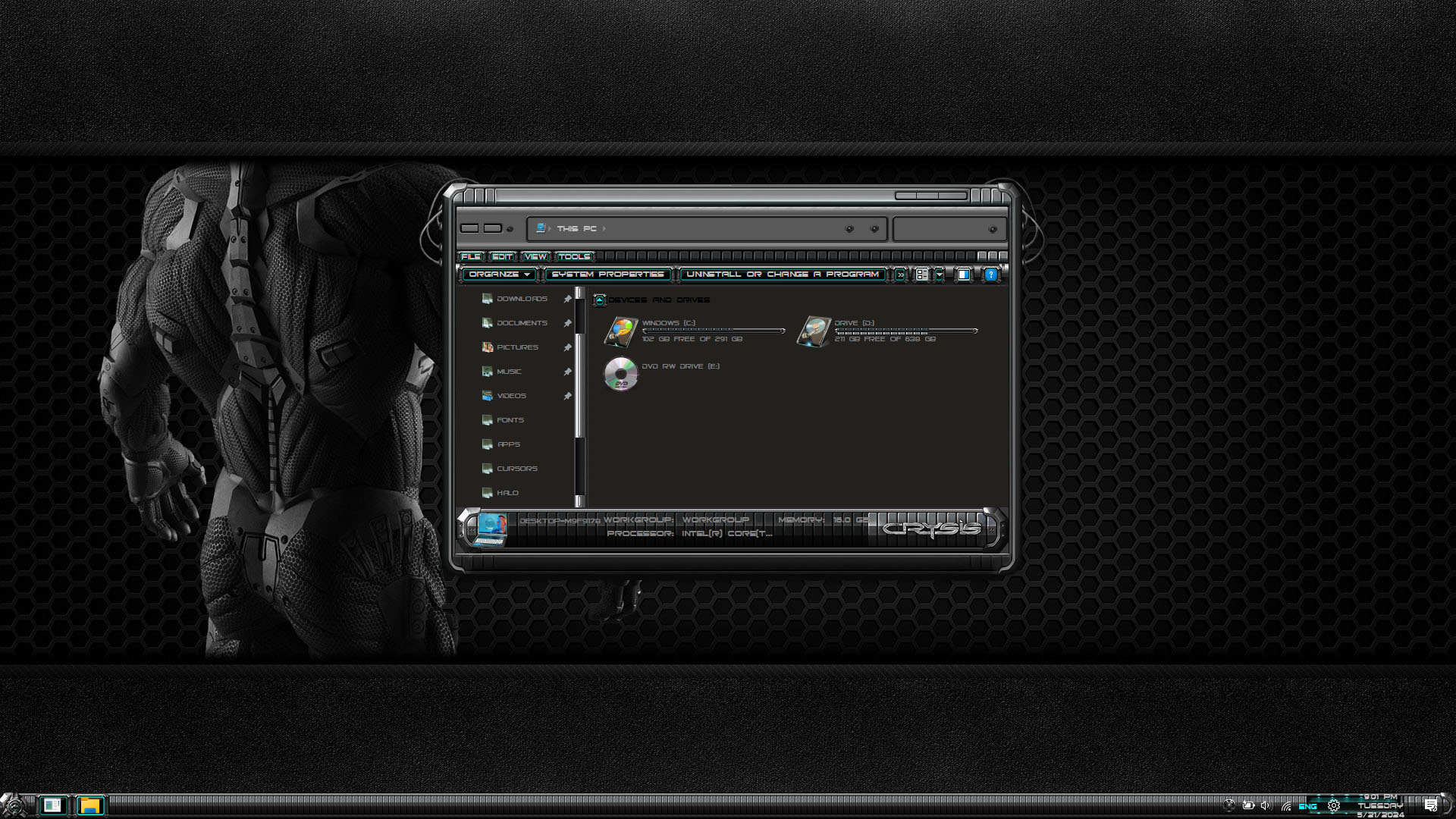This screenshot has height=819, width=1456.
Task: Click the pin icon next to Music
Action: click(x=567, y=372)
